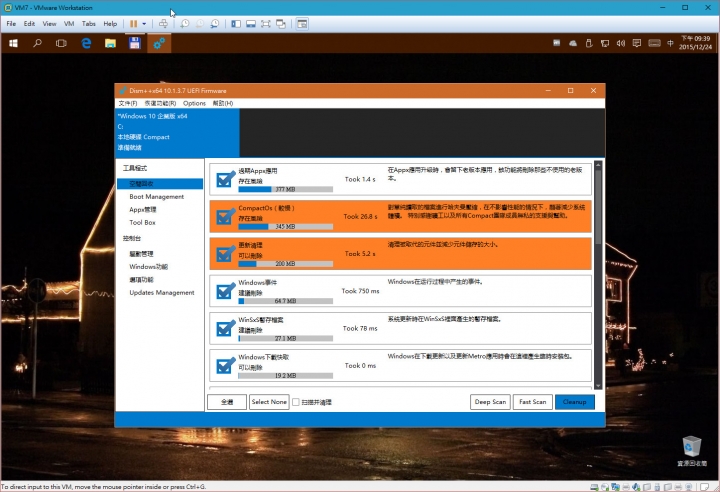Open the Windows Start button in guest
Viewport: 720px width, 492px height.
click(13, 43)
